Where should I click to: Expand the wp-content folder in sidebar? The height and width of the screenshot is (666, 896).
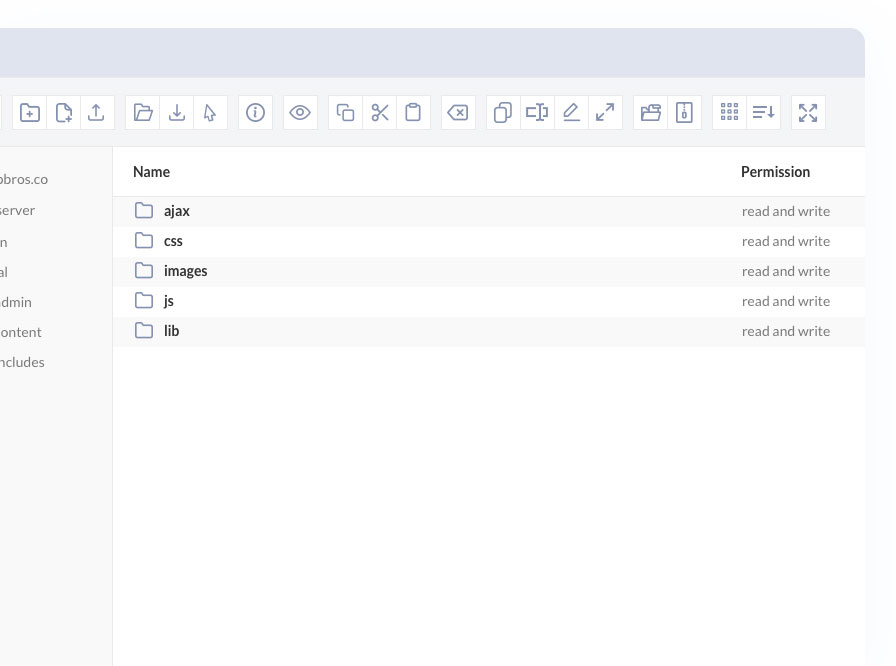21,332
